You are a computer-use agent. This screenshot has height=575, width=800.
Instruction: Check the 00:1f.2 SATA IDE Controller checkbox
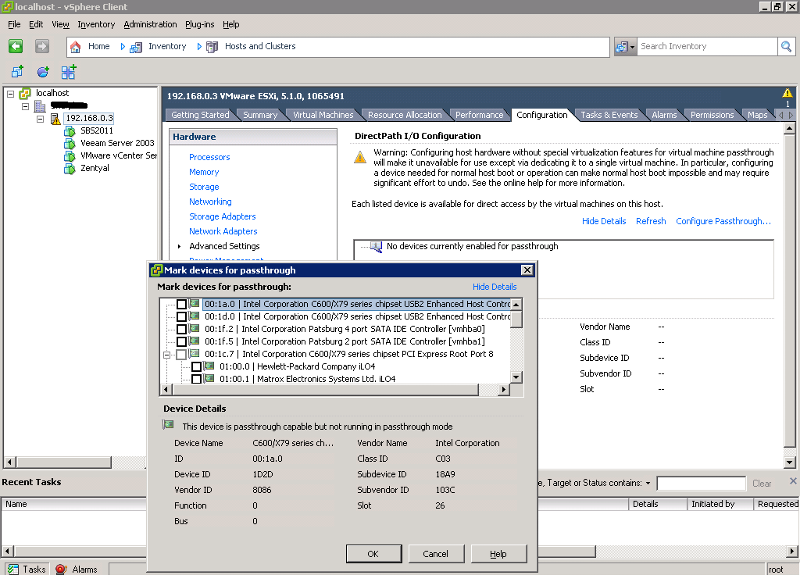(x=181, y=329)
